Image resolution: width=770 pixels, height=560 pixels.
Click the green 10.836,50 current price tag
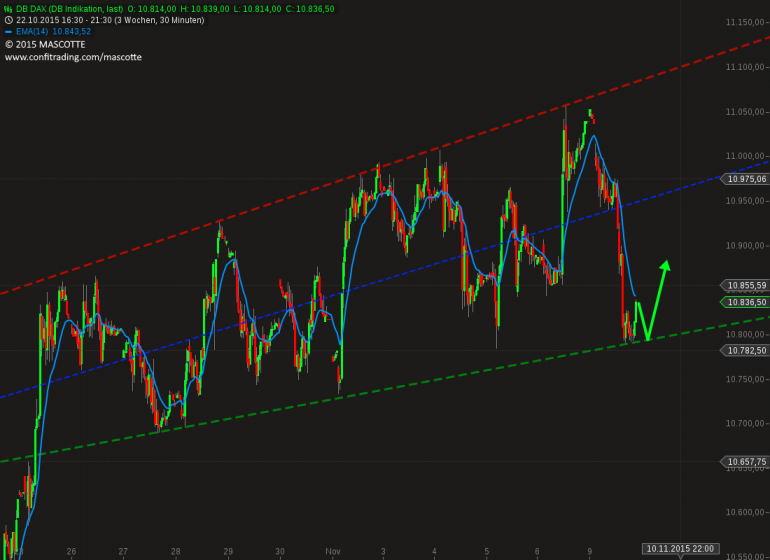[744, 302]
